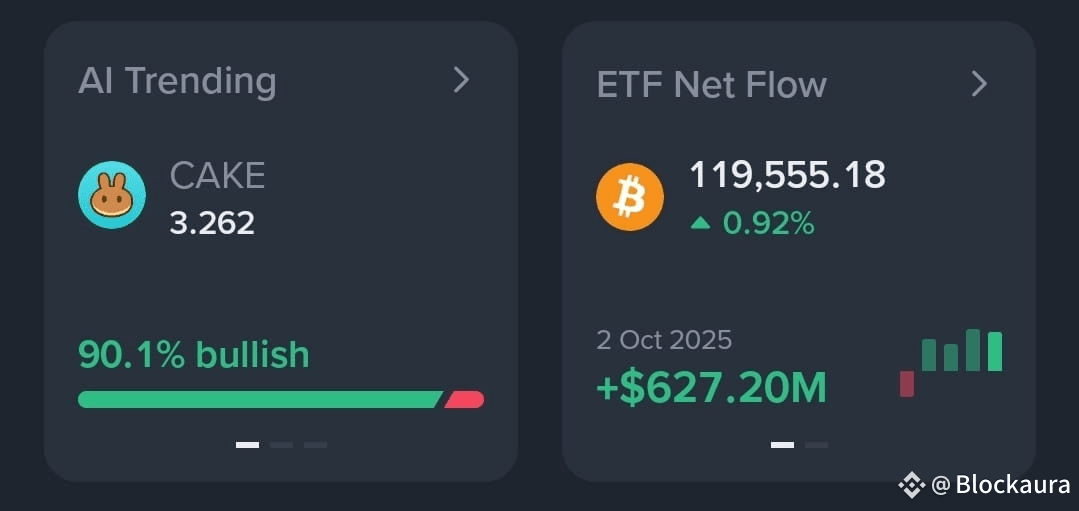Select the third page dot in AI Trending card
Viewport: 1079px width, 511px height.
(x=315, y=445)
